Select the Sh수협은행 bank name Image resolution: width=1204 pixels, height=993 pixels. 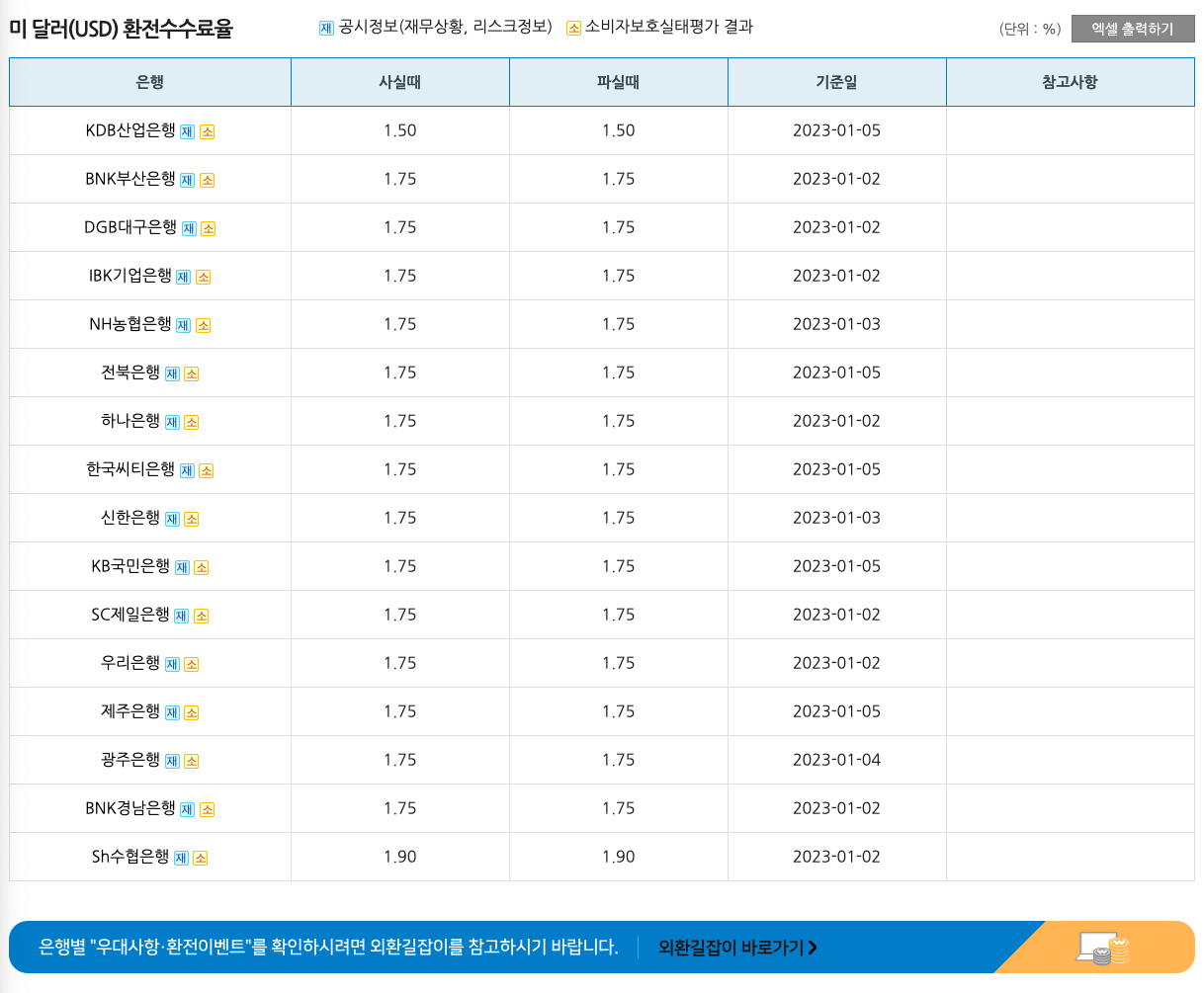[x=130, y=857]
